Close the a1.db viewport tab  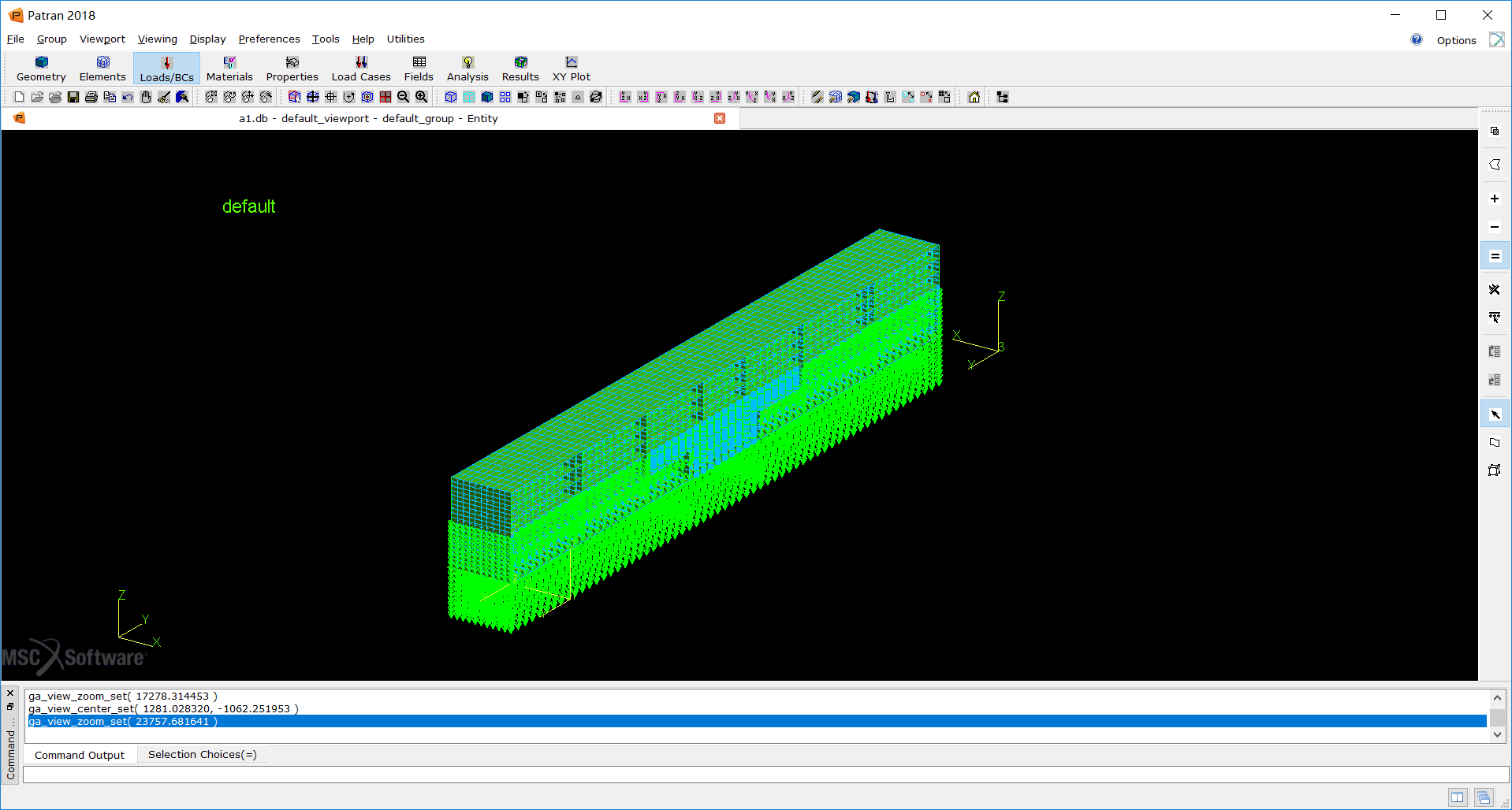[x=720, y=118]
